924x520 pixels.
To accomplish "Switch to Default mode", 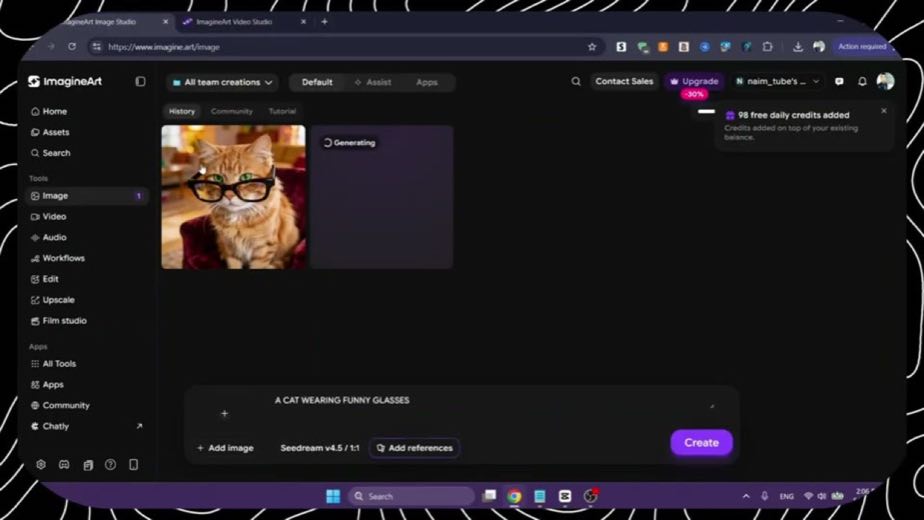I will point(317,83).
